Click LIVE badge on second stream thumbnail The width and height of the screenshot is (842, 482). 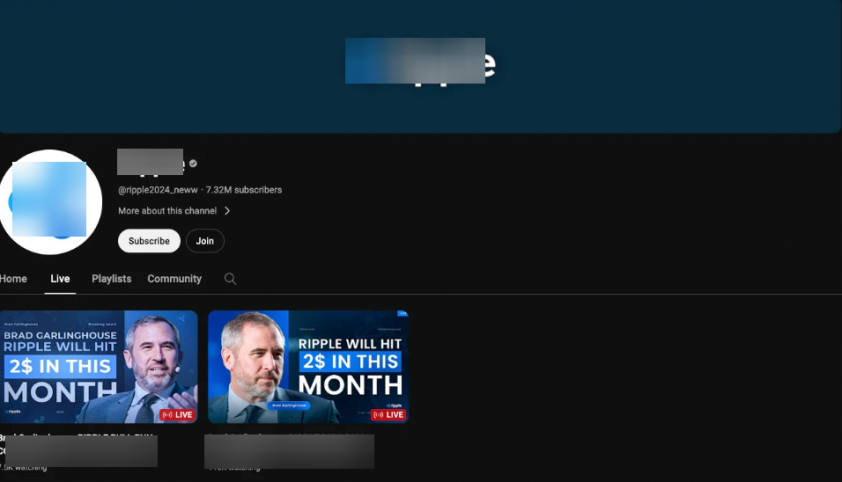(x=388, y=415)
